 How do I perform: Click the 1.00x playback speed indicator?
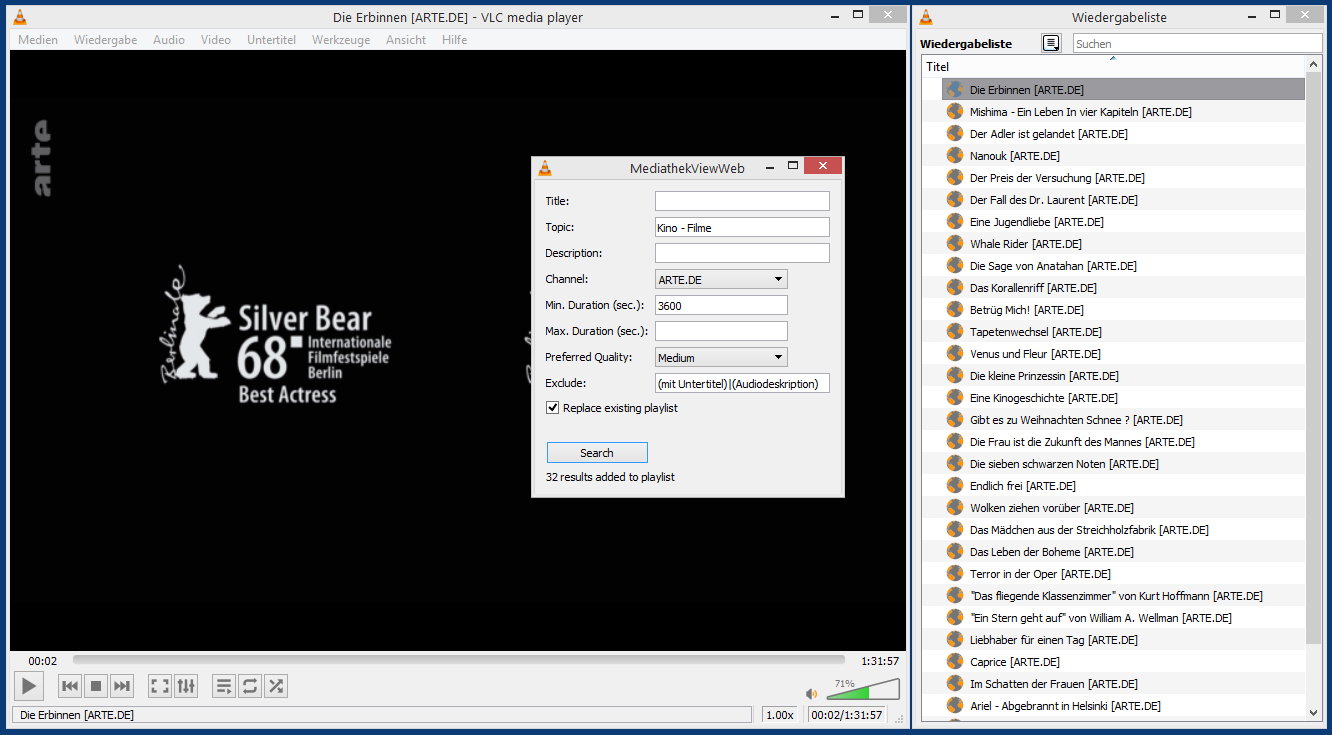pyautogui.click(x=780, y=715)
